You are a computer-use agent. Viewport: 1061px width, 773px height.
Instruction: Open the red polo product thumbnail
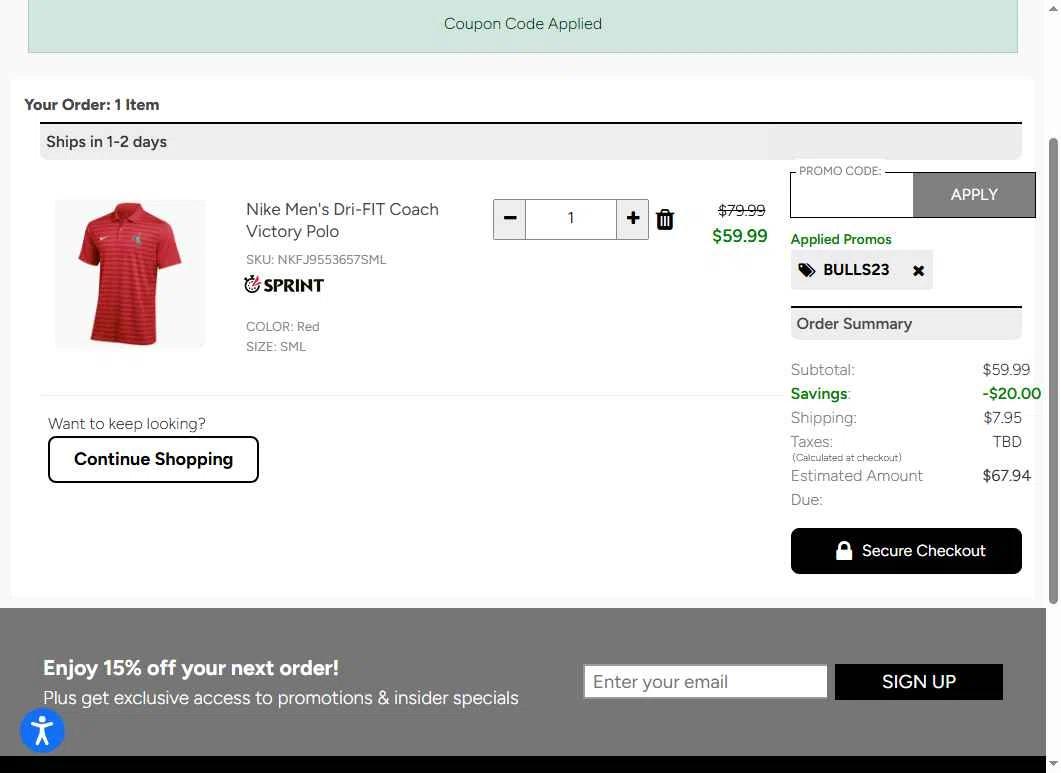click(x=130, y=273)
